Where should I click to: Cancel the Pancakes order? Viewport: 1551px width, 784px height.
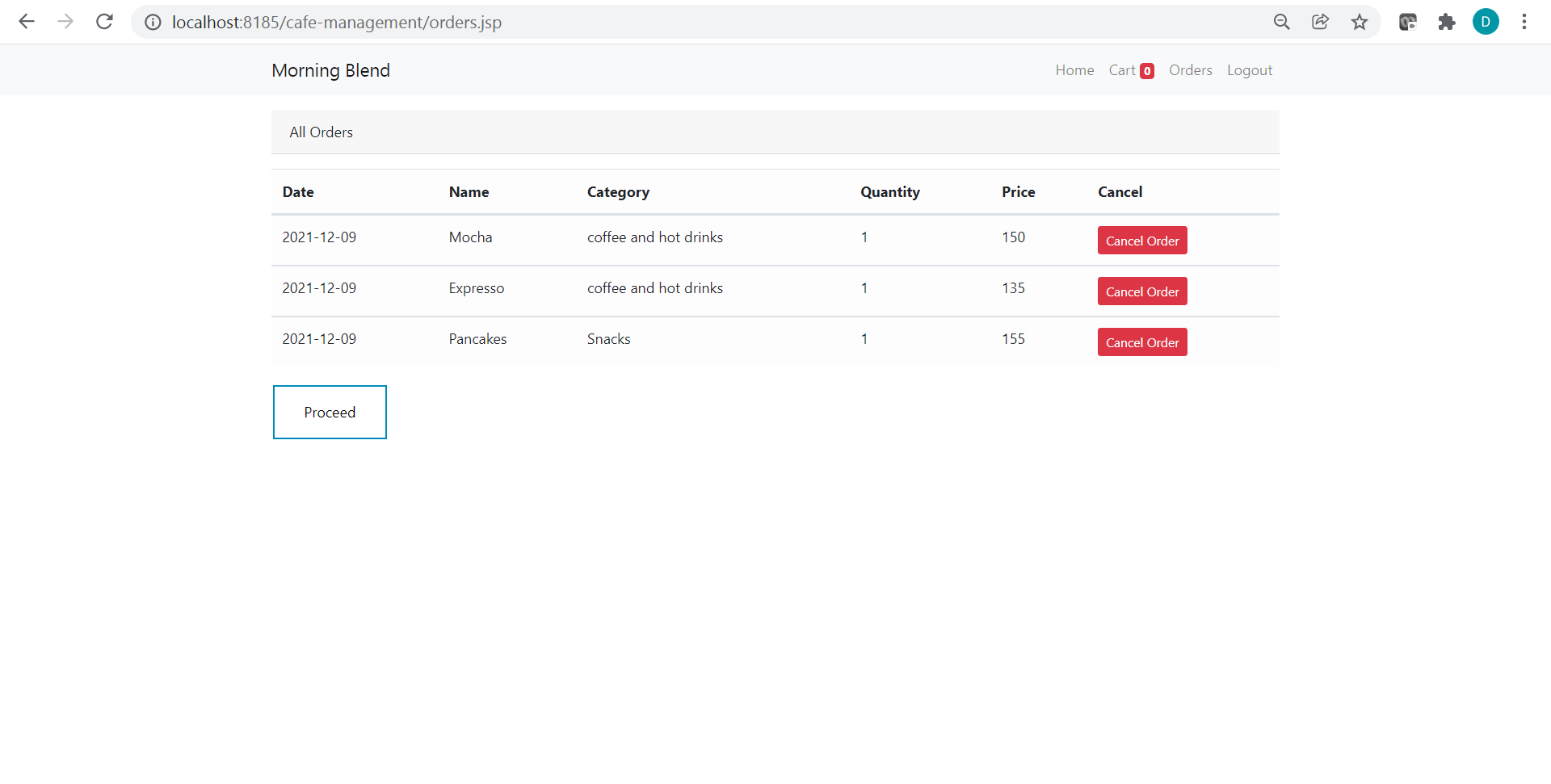point(1142,342)
